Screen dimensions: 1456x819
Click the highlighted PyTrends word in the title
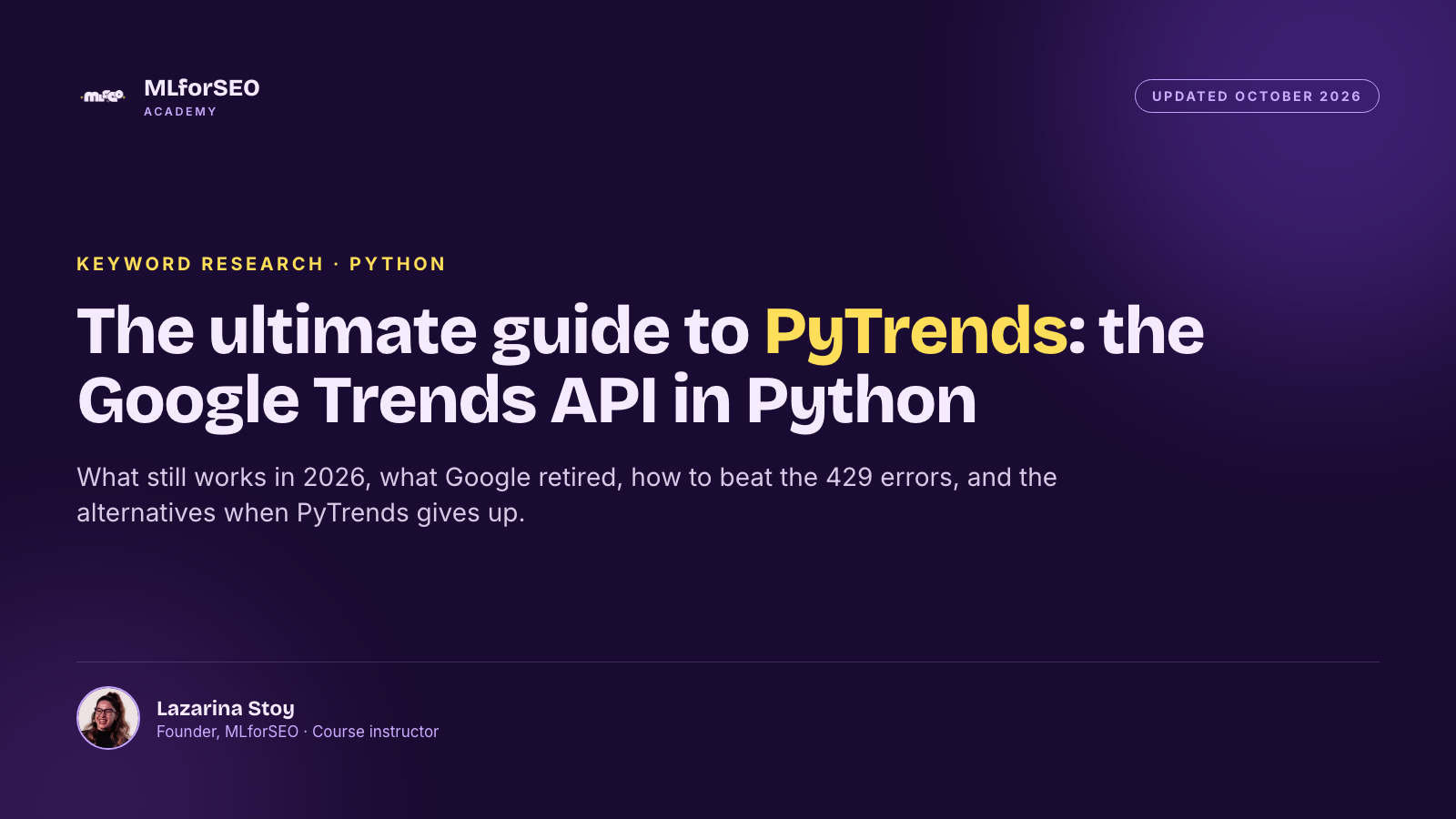click(x=916, y=331)
